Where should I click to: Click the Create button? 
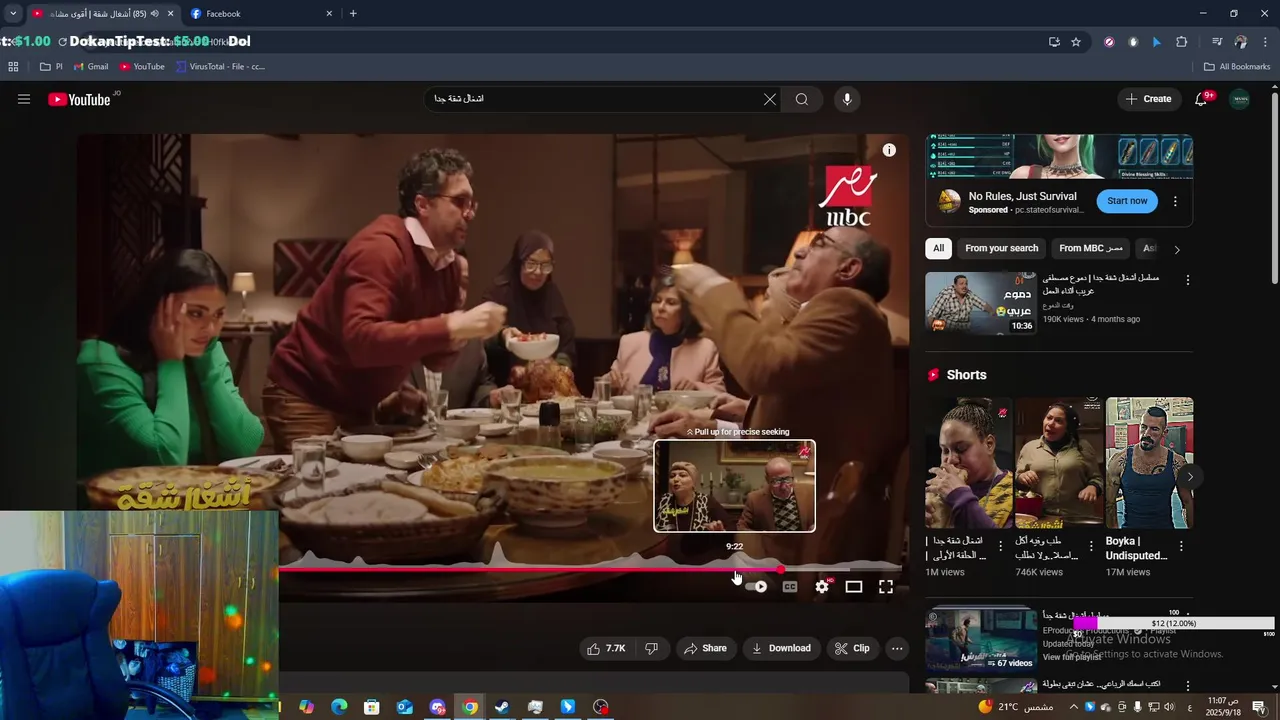(x=1148, y=99)
